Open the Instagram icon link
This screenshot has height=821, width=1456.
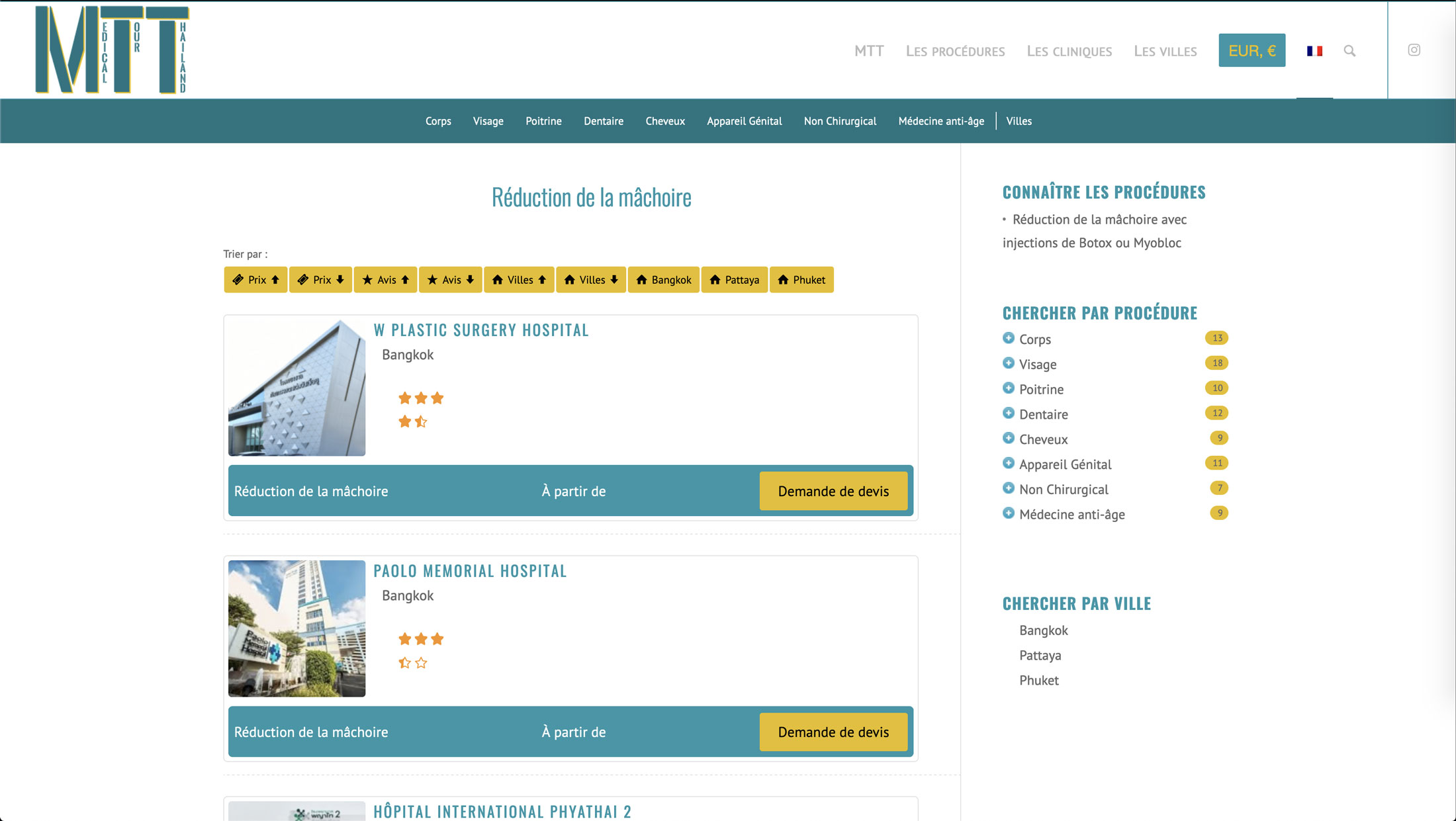1414,50
